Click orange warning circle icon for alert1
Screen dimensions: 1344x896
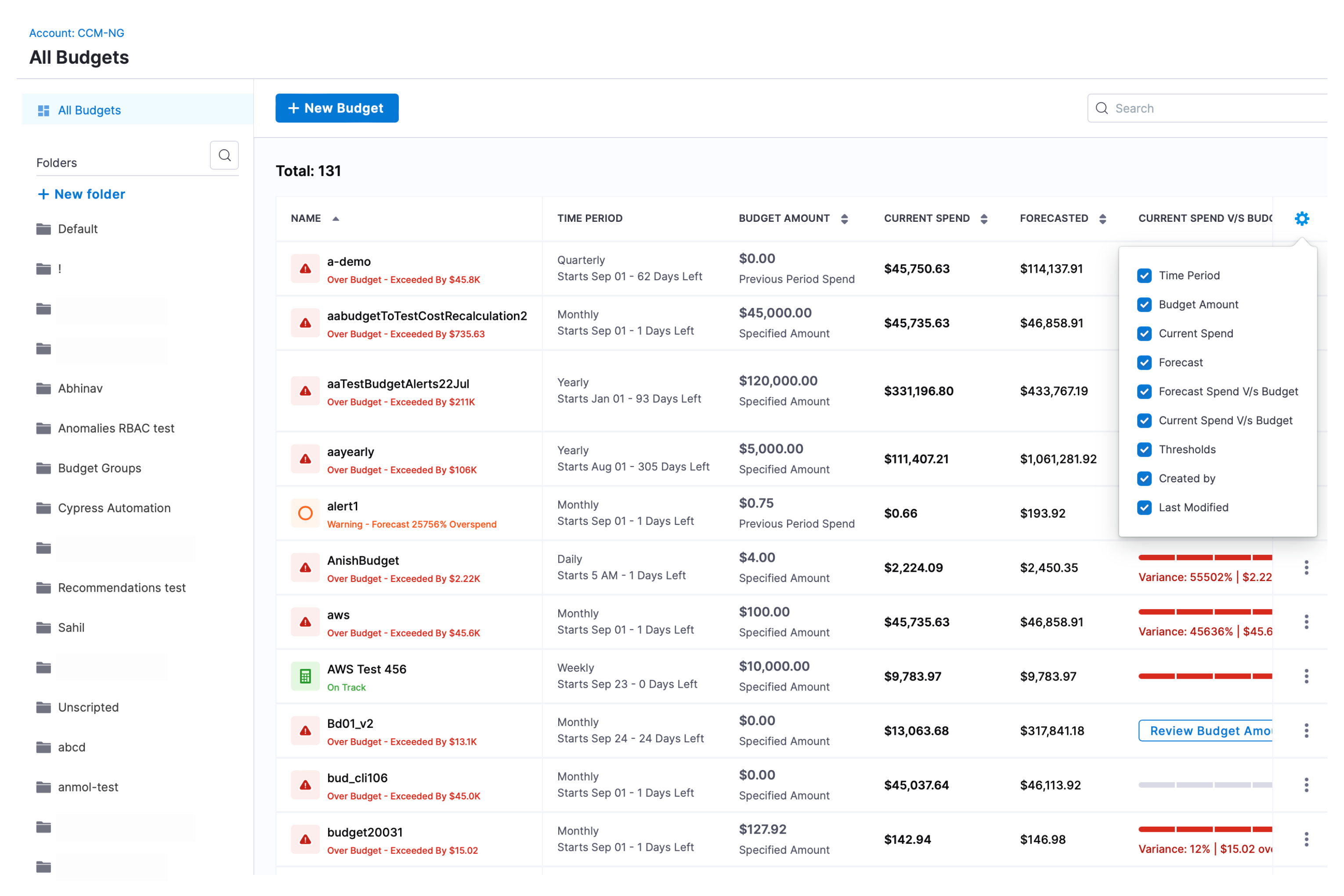coord(306,513)
